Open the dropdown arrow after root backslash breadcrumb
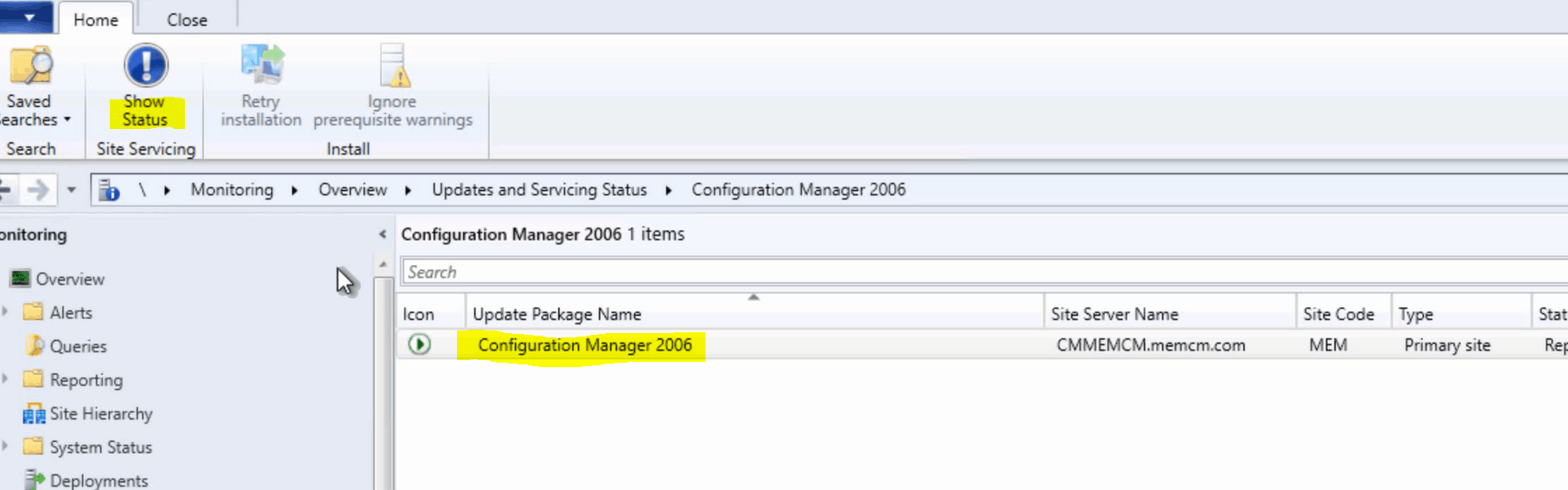Screen dimensions: 1568x490 click(167, 190)
